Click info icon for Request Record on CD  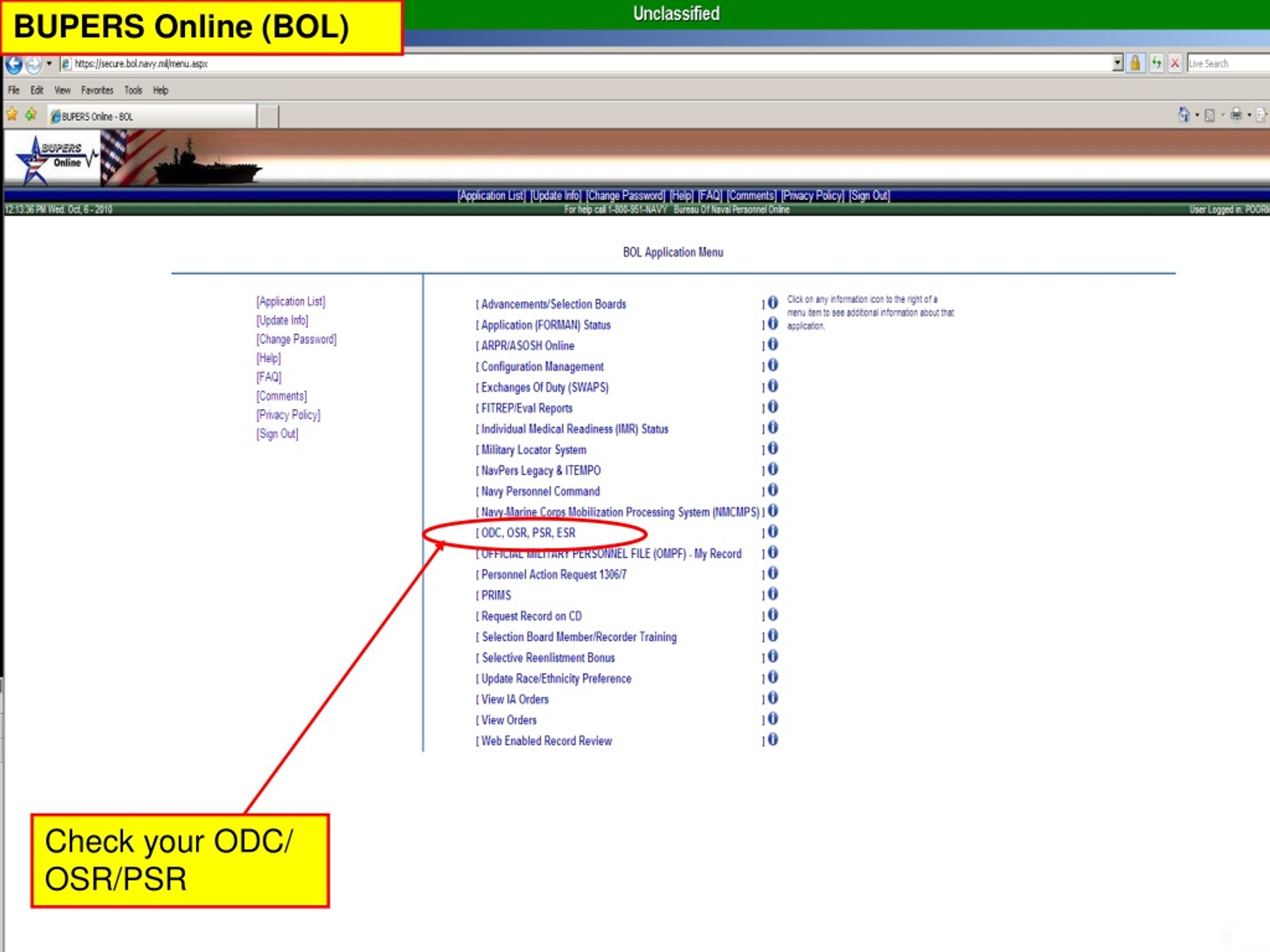point(773,614)
